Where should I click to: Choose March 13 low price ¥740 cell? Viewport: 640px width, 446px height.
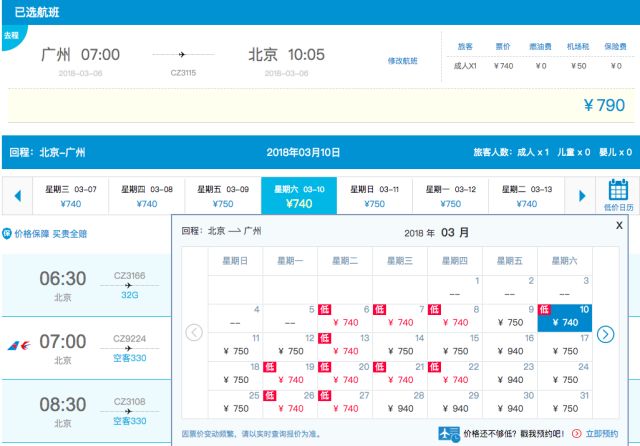tap(345, 346)
